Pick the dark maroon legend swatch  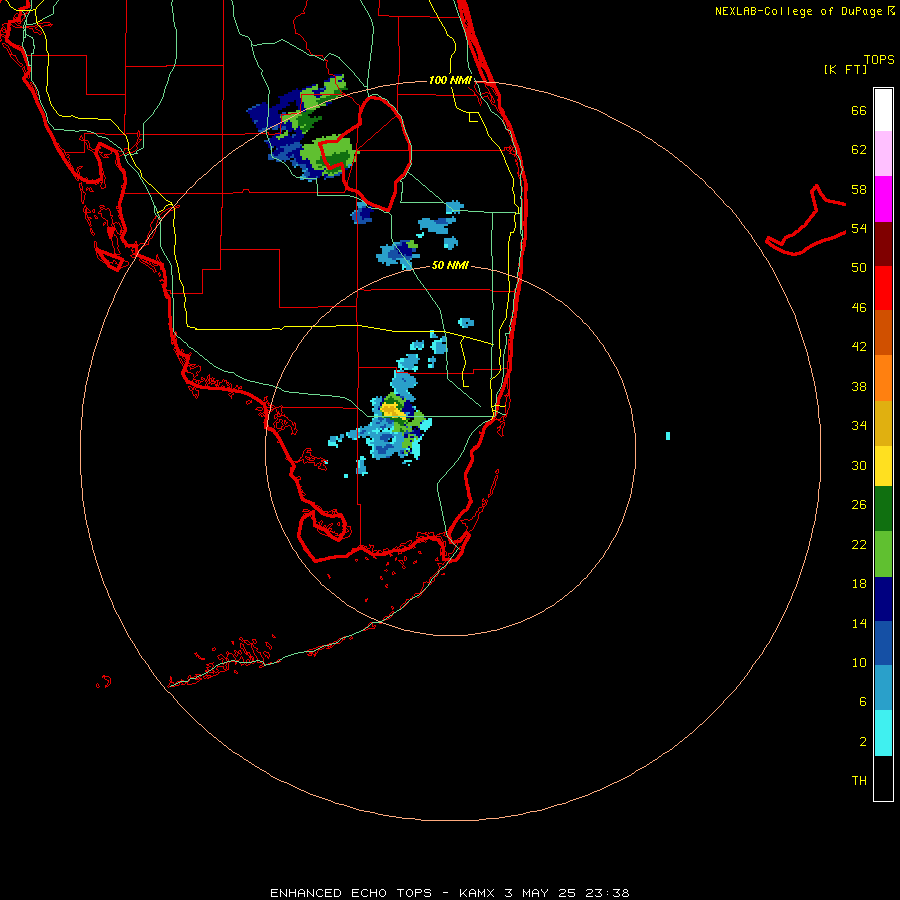click(883, 243)
